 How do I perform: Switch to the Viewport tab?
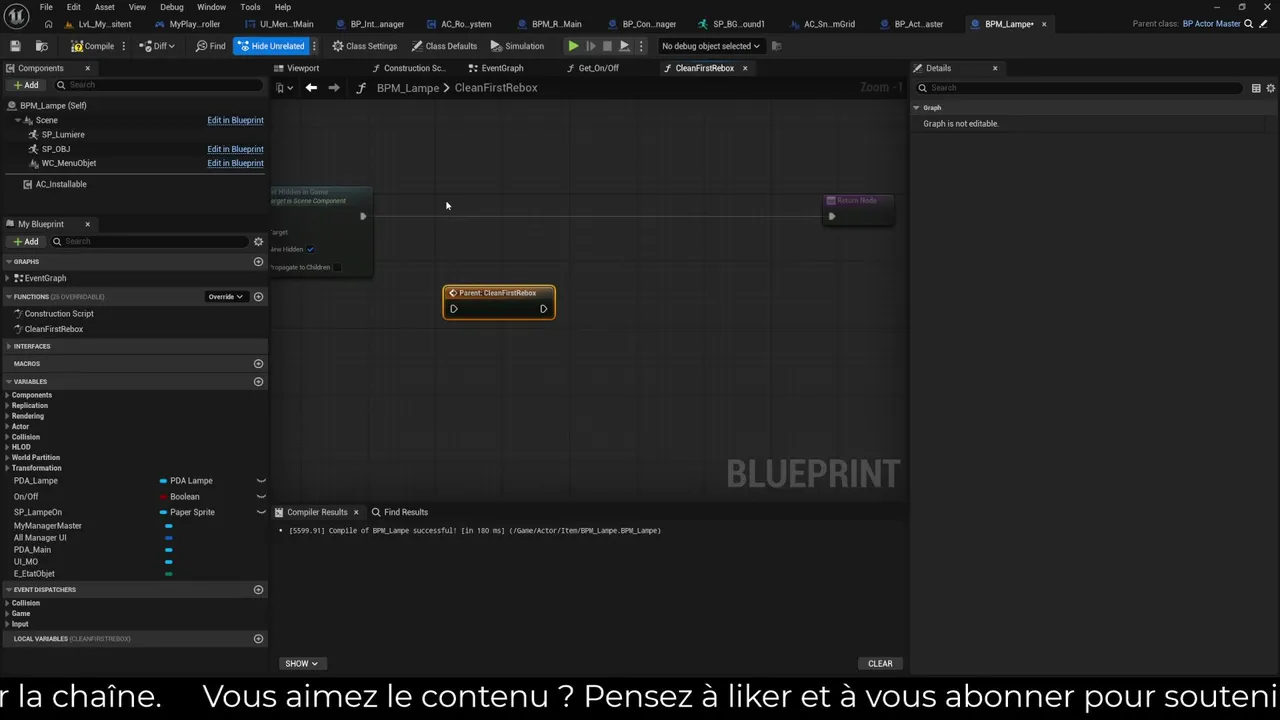click(303, 68)
